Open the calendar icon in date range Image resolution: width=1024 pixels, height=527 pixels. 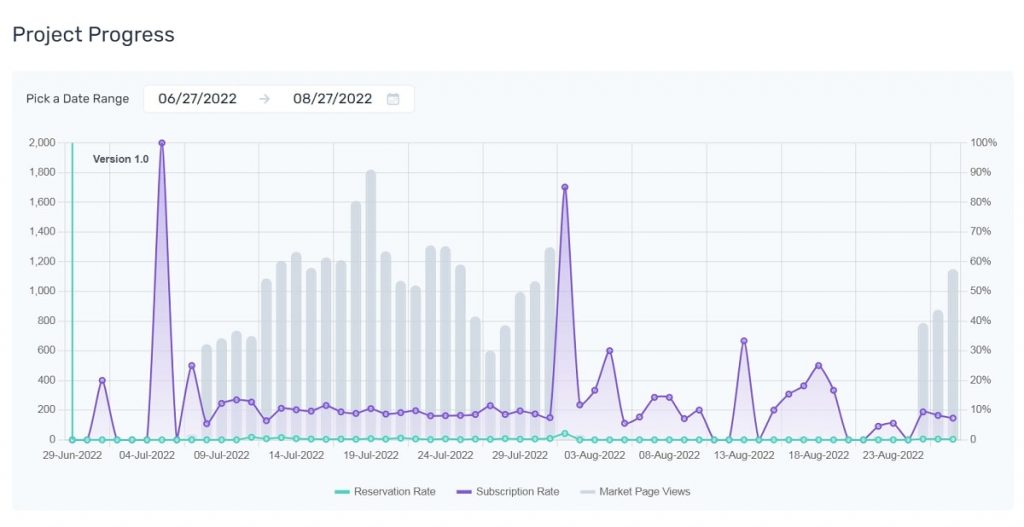392,99
